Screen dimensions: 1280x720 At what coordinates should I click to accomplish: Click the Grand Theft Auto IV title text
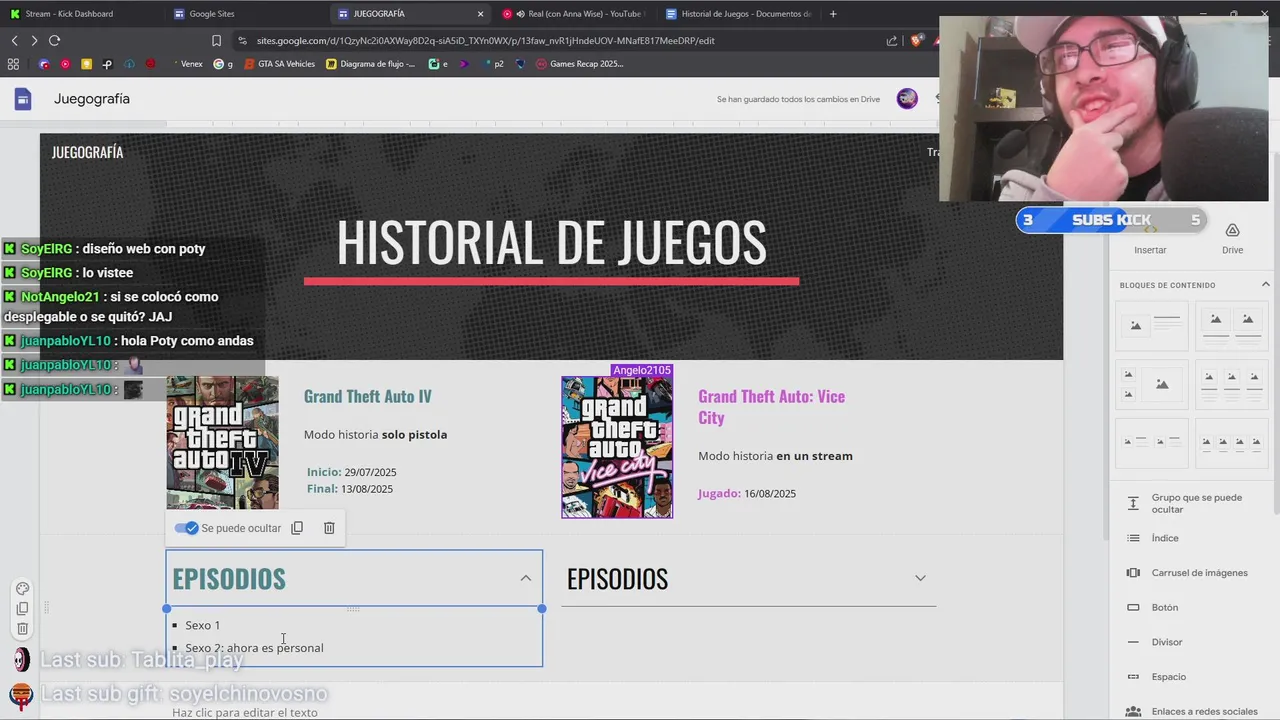(368, 396)
